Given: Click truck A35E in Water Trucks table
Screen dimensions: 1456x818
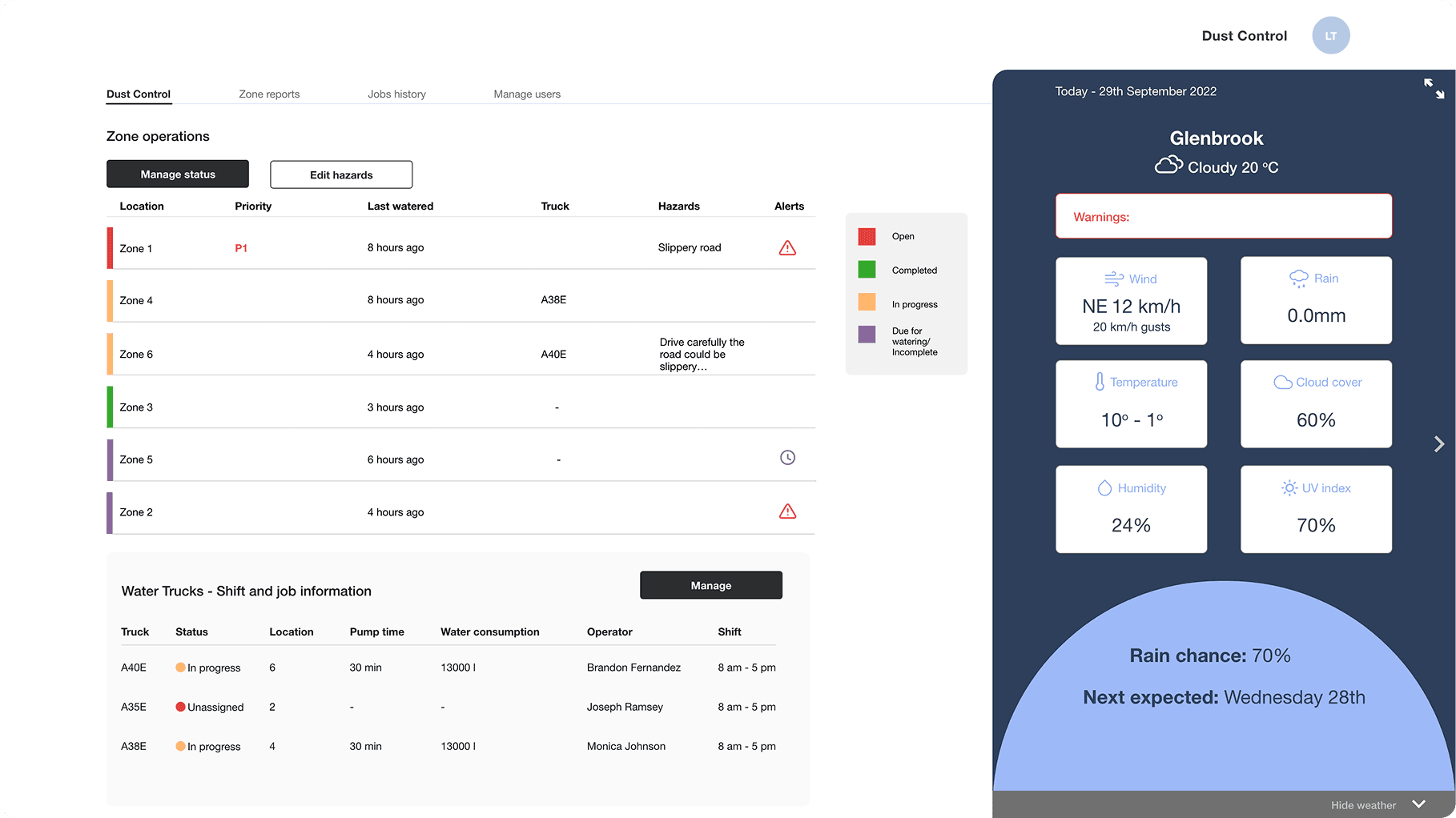Looking at the screenshot, I should coord(134,707).
